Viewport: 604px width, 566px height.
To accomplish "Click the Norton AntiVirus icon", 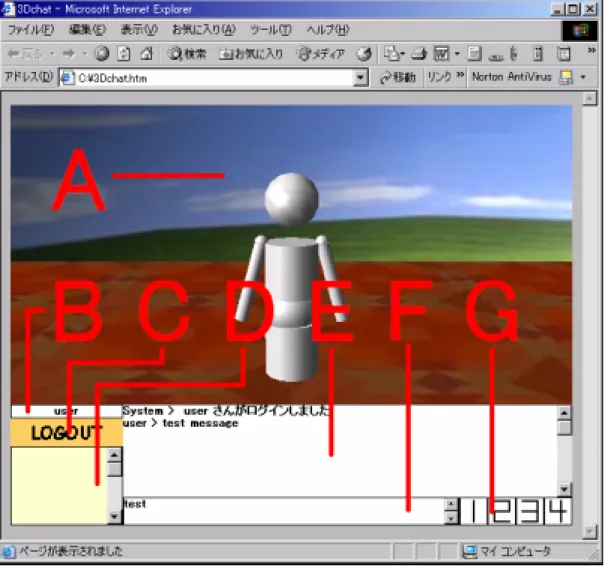I will click(x=566, y=77).
